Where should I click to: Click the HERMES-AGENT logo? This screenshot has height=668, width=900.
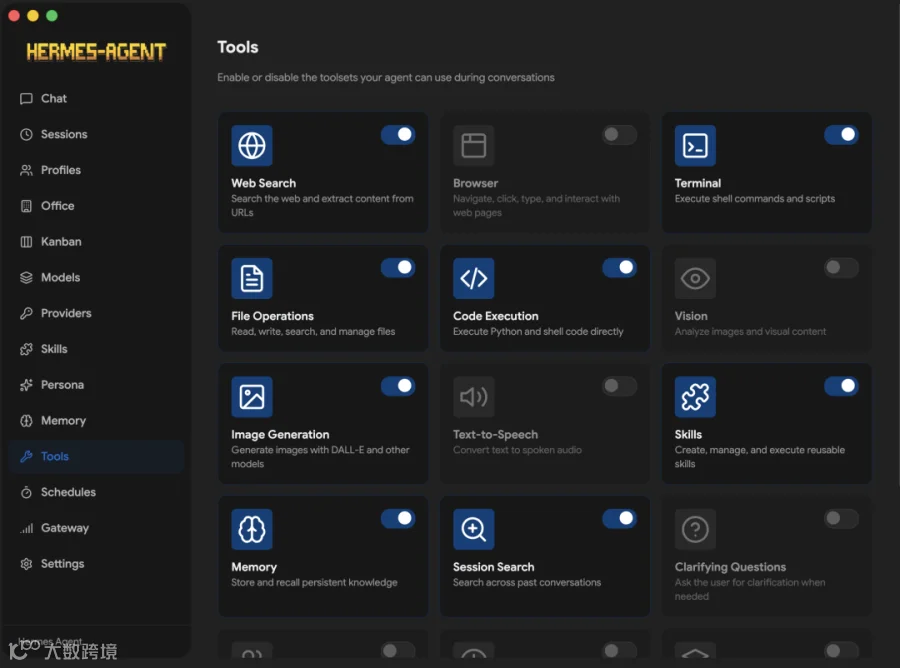pyautogui.click(x=96, y=52)
